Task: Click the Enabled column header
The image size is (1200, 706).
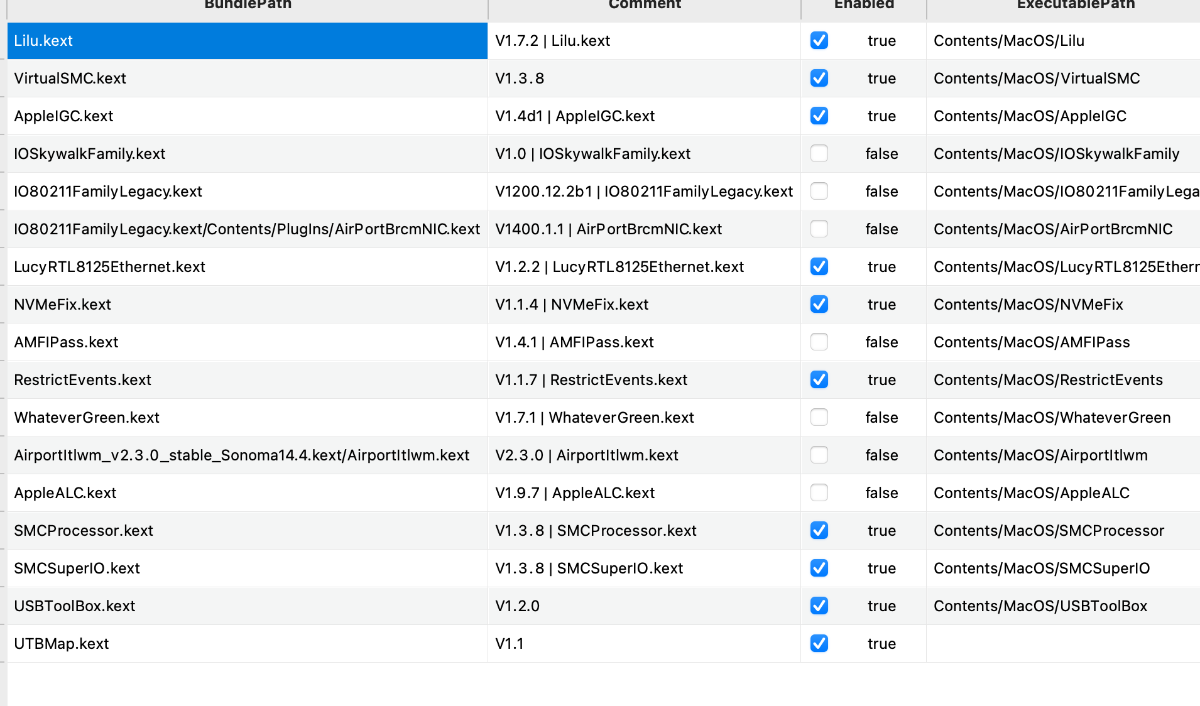Action: pos(863,5)
